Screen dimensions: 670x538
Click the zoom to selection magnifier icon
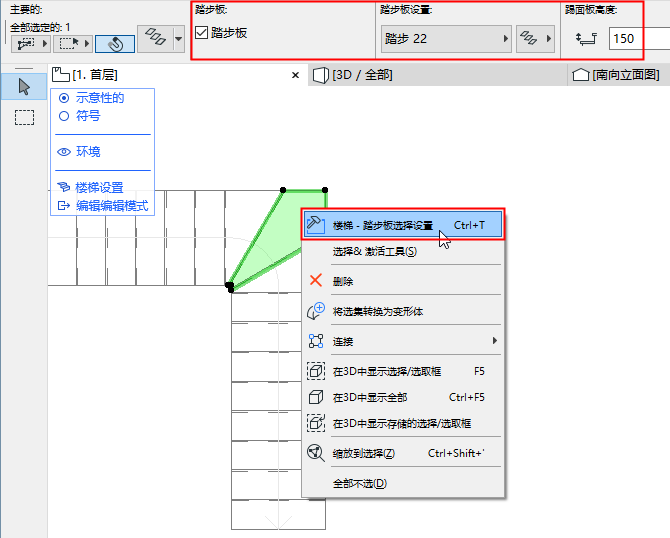316,453
